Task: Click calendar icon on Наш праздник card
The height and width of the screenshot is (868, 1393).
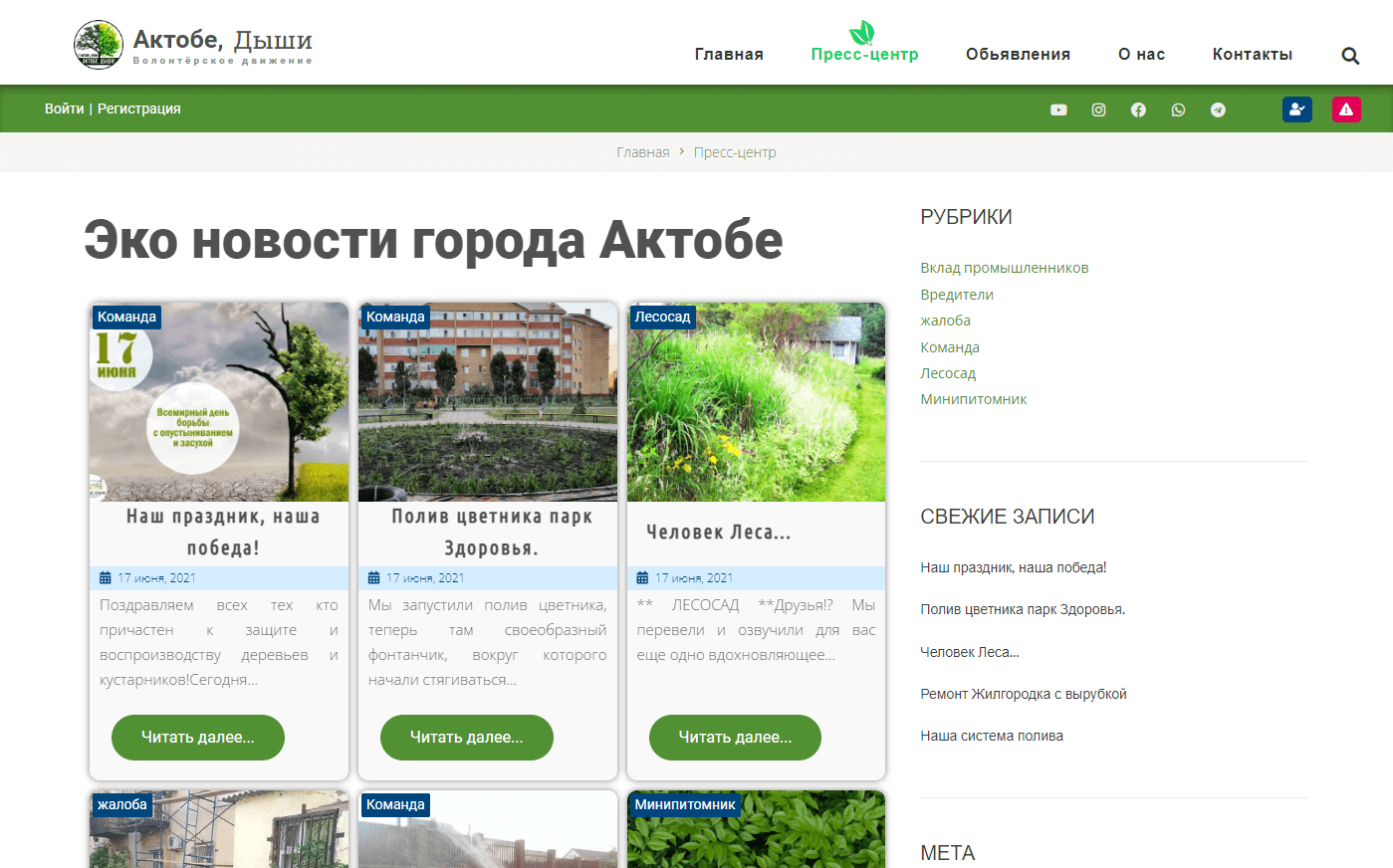Action: click(106, 578)
